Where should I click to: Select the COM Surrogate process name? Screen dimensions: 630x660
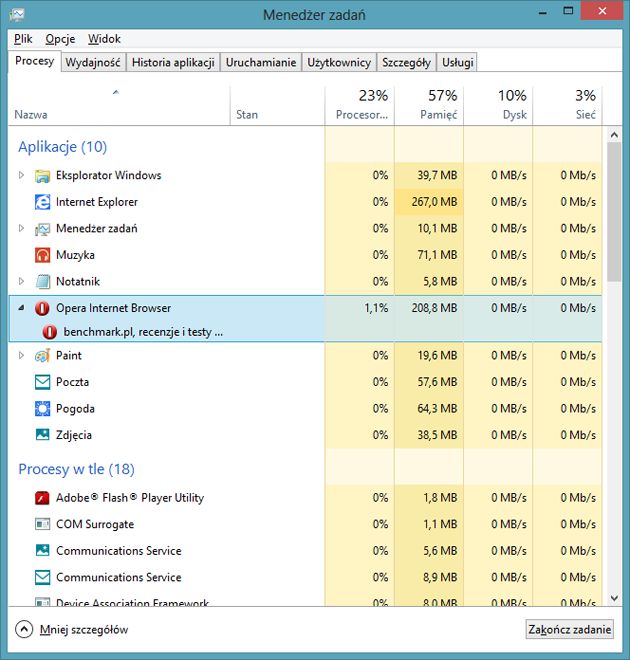click(95, 524)
